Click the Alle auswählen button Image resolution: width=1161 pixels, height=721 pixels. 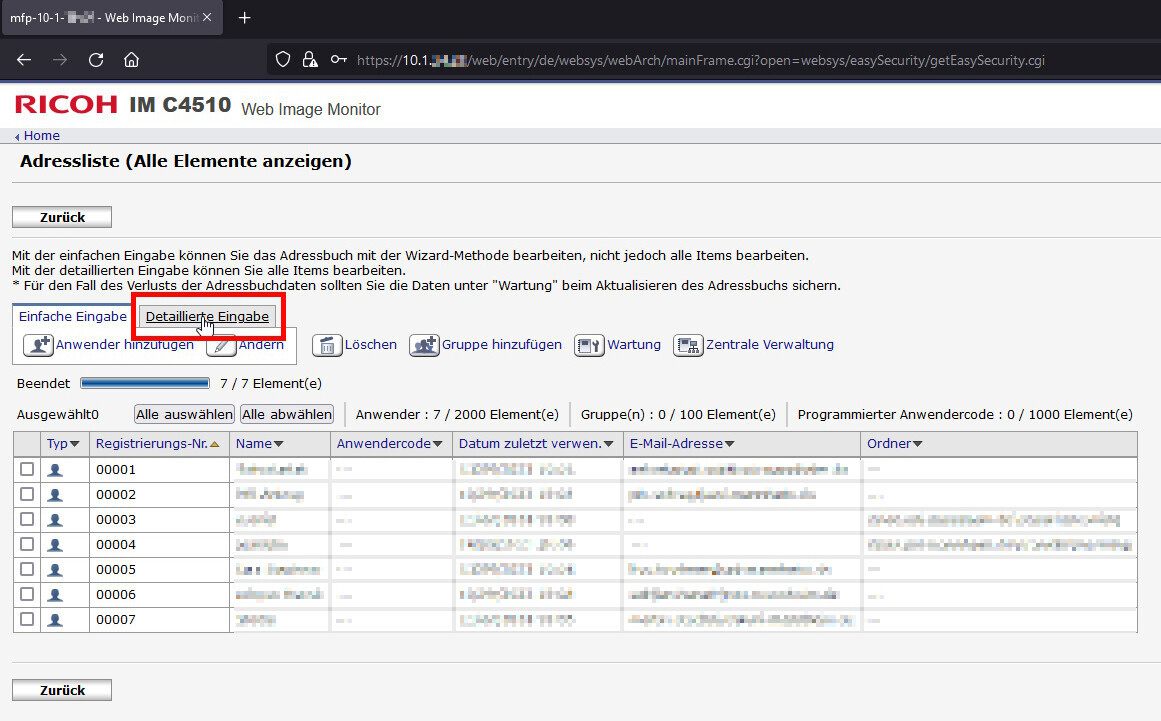tap(184, 415)
